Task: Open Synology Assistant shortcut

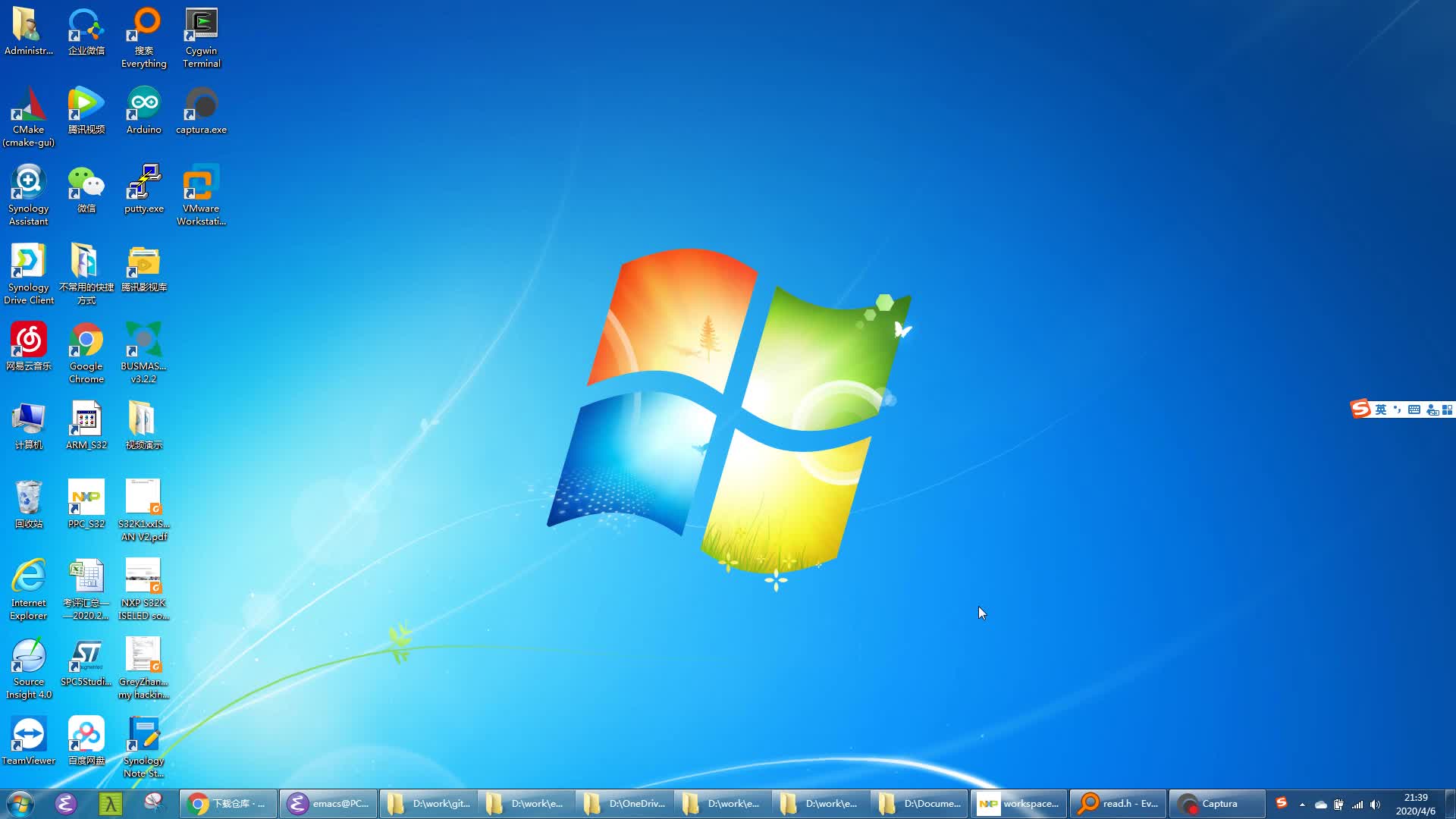Action: (29, 196)
